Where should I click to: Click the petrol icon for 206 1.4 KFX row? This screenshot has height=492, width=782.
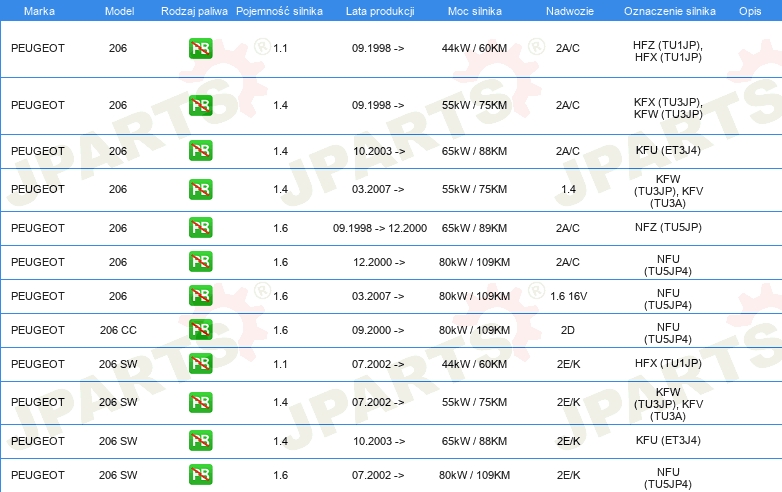pos(200,105)
